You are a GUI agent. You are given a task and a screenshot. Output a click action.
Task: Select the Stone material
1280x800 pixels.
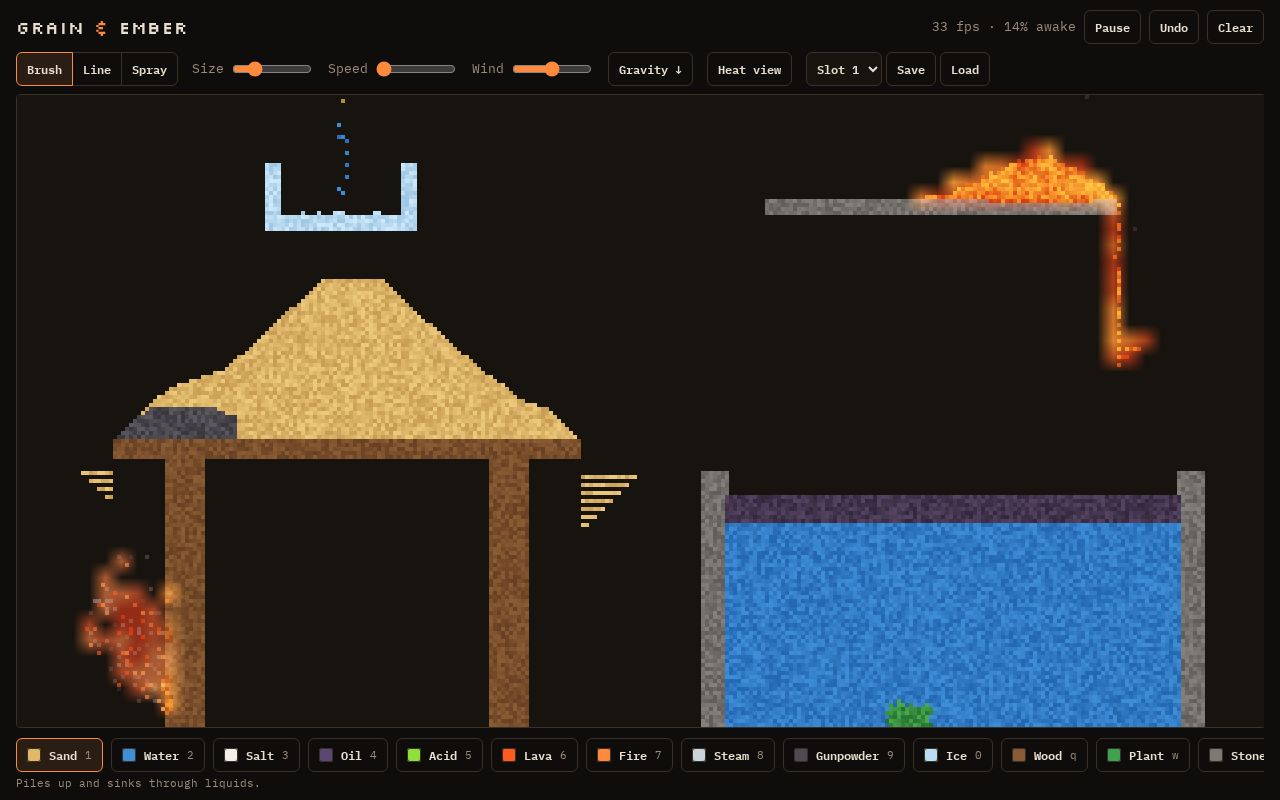click(x=1232, y=755)
